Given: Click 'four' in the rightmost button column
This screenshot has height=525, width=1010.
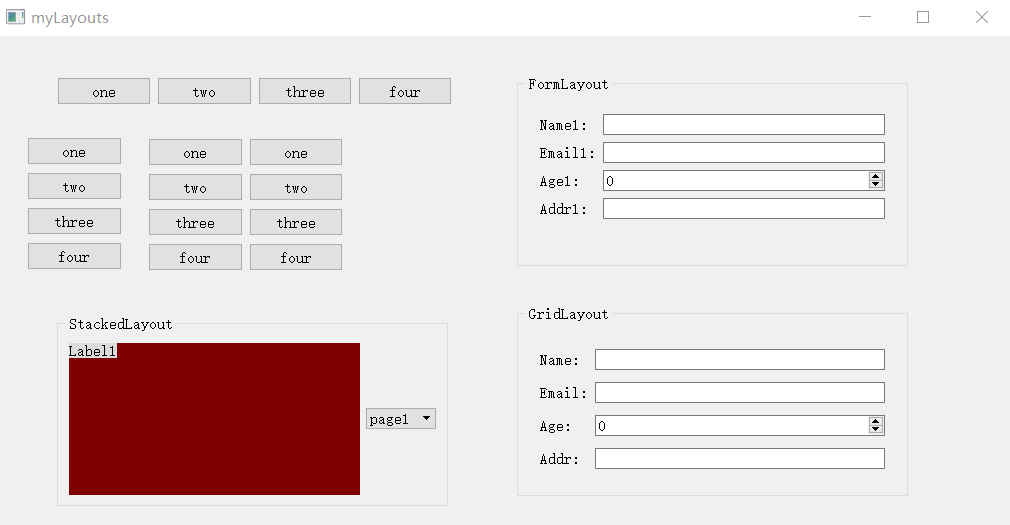Looking at the screenshot, I should 296,257.
